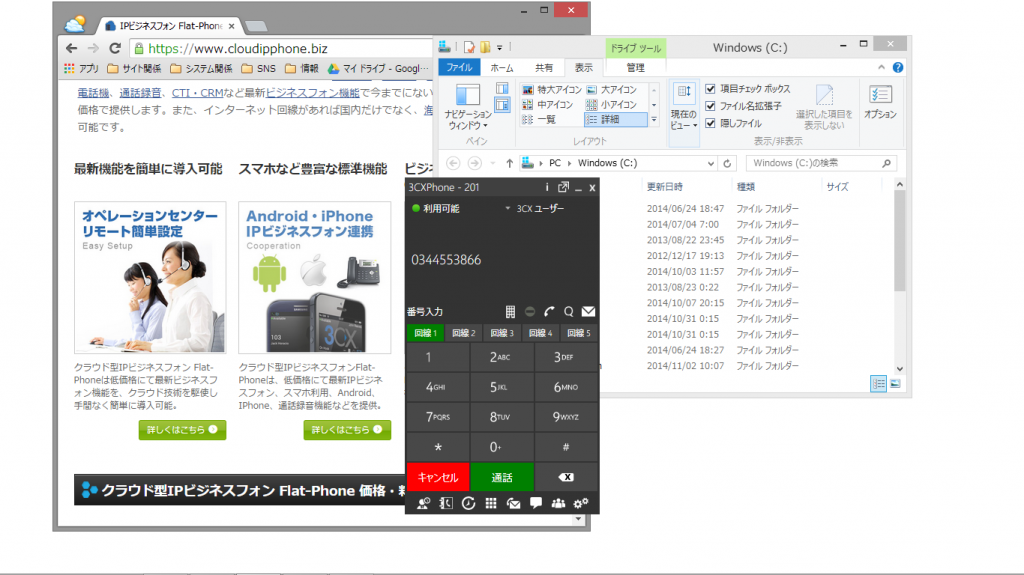Open conference group icon in 3CXPhone
The width and height of the screenshot is (1024, 575).
558,503
